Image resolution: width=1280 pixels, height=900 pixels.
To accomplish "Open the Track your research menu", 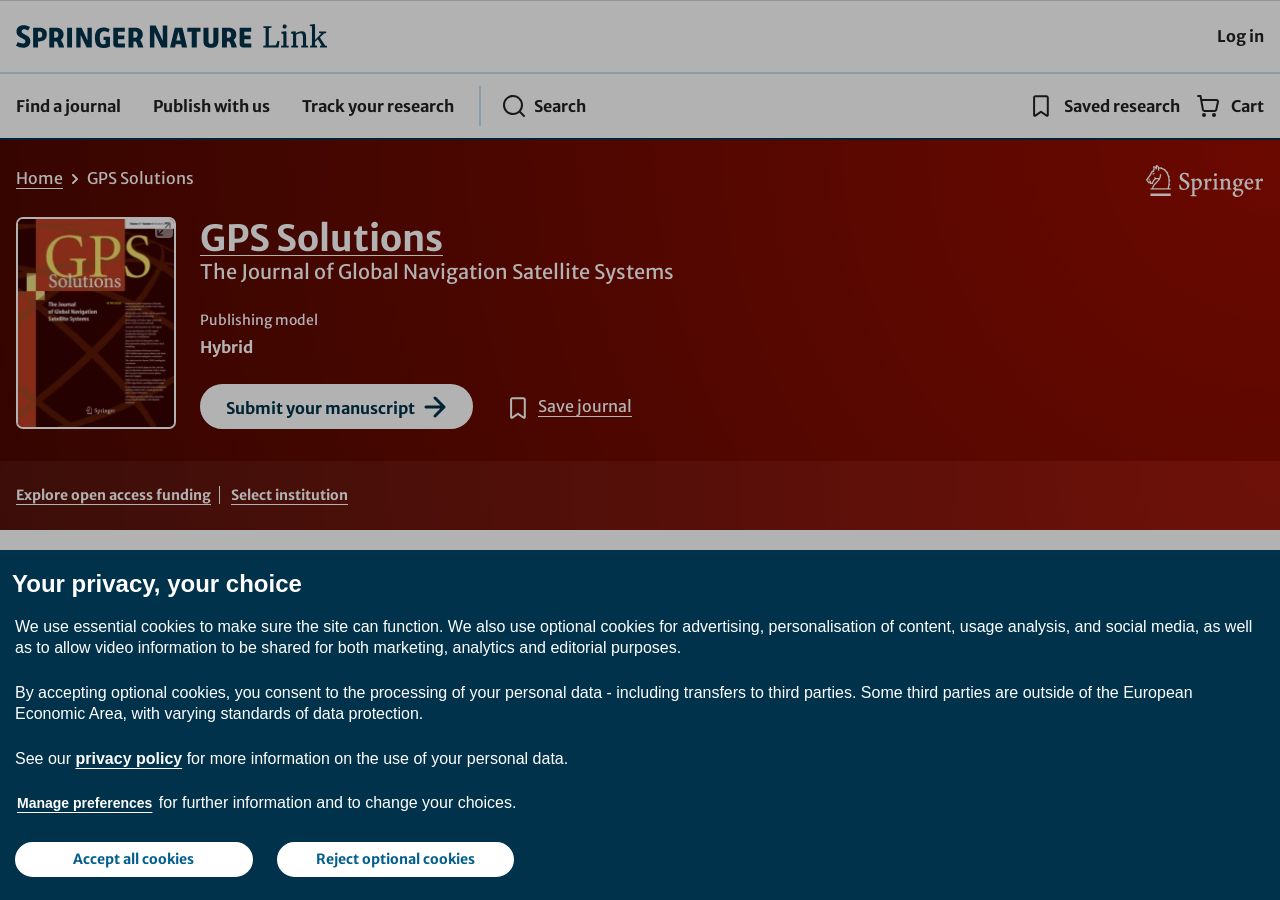I will pyautogui.click(x=378, y=106).
